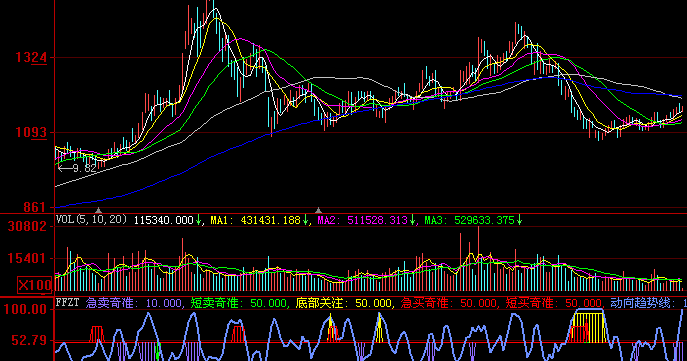Select the FFZT indicator name
687x361 pixels.
click(67, 302)
